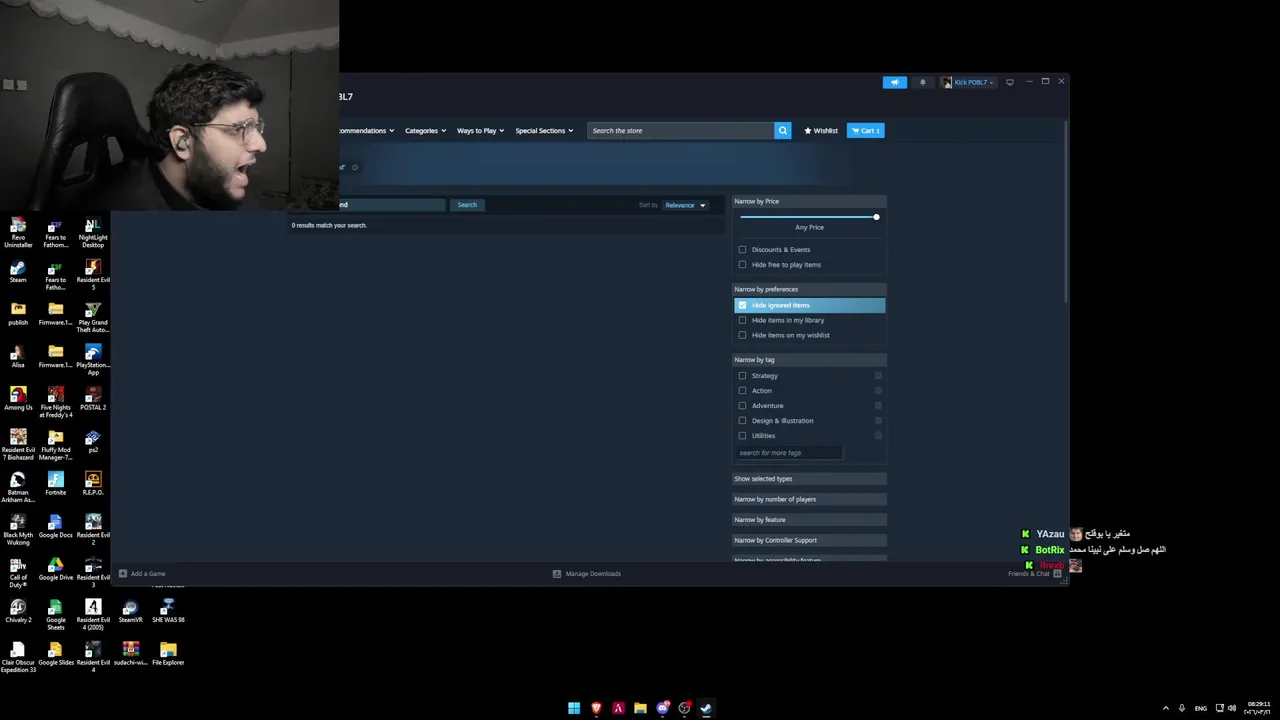Screen dimensions: 1280x720
Task: Click the Search button beside term field
Action: (467, 205)
